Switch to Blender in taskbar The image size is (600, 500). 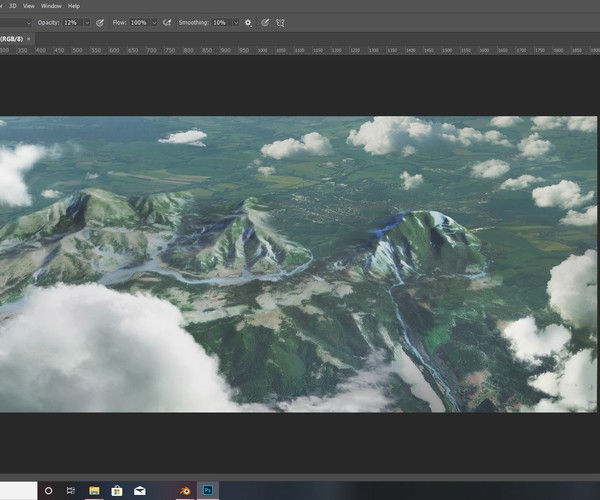tap(185, 490)
